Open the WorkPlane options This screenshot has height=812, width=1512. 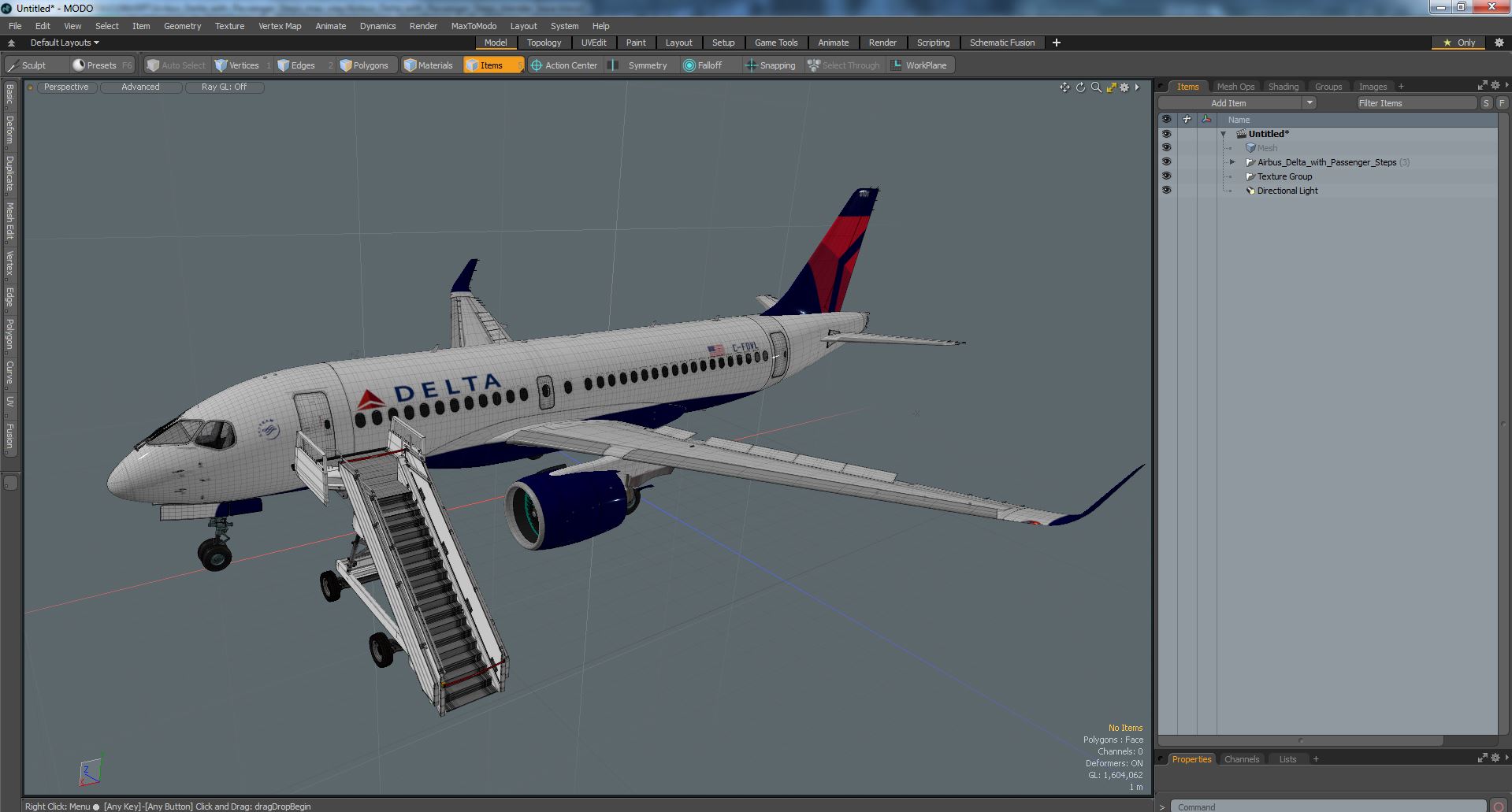point(919,65)
